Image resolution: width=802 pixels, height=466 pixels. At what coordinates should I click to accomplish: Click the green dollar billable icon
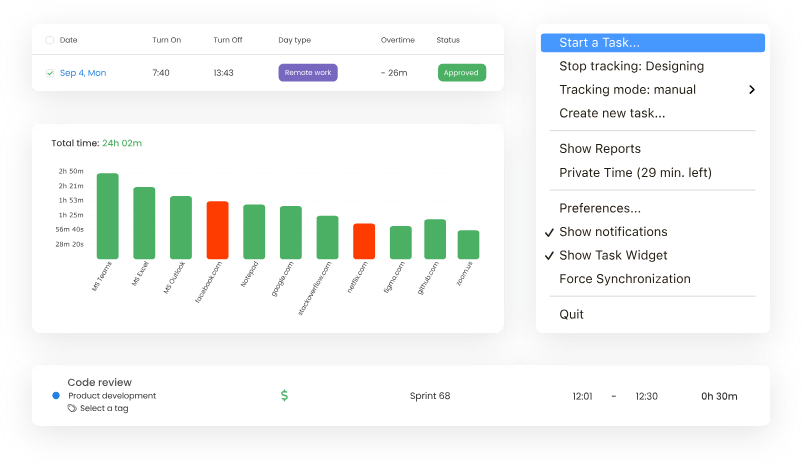coord(284,396)
